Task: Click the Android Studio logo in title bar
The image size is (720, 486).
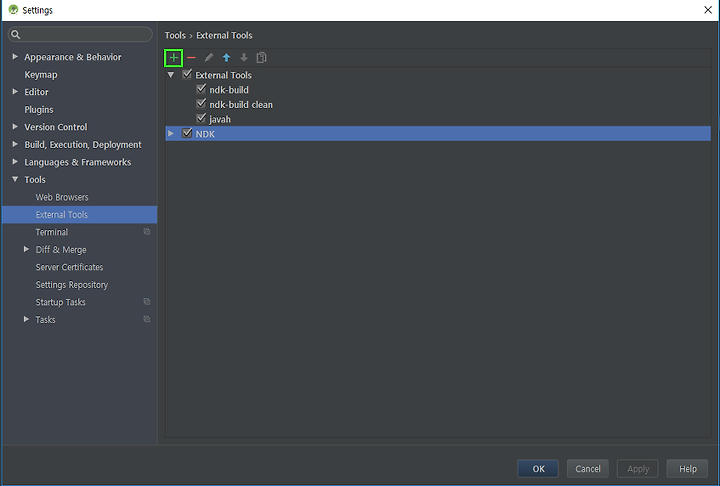Action: point(13,10)
